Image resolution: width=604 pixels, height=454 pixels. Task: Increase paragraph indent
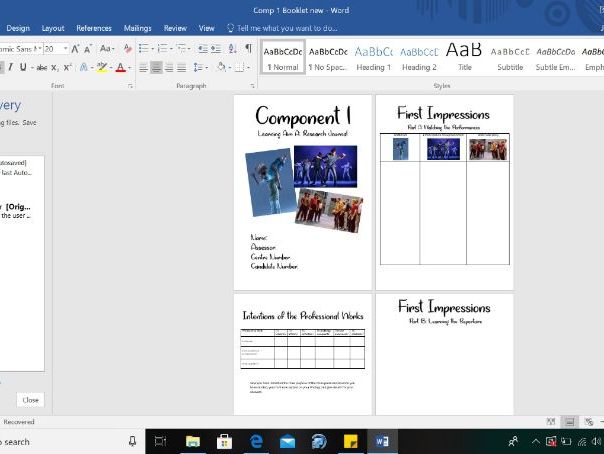[216, 49]
